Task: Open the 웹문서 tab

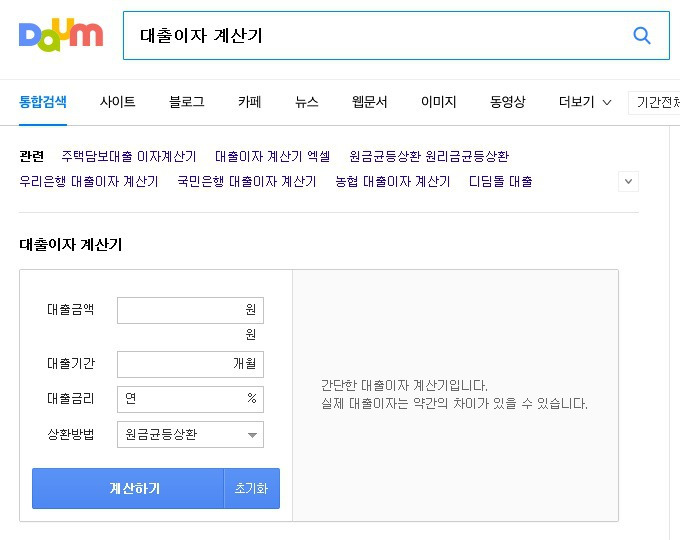Action: tap(369, 102)
